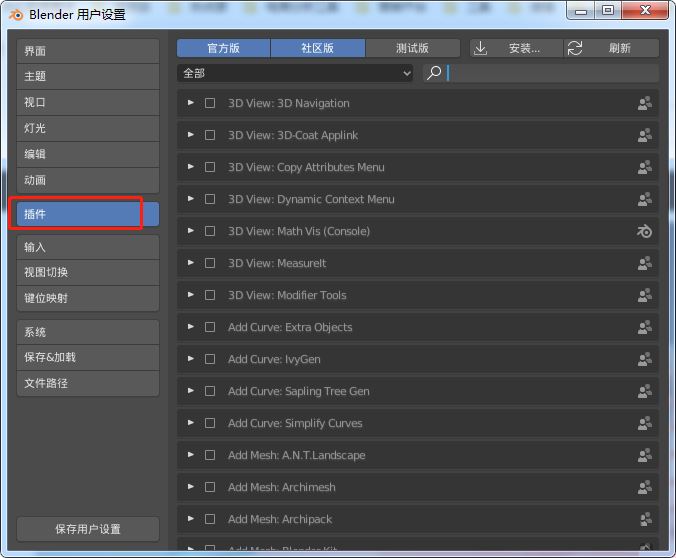Click community icon on MeasureIt row
Image resolution: width=676 pixels, height=558 pixels.
[645, 263]
